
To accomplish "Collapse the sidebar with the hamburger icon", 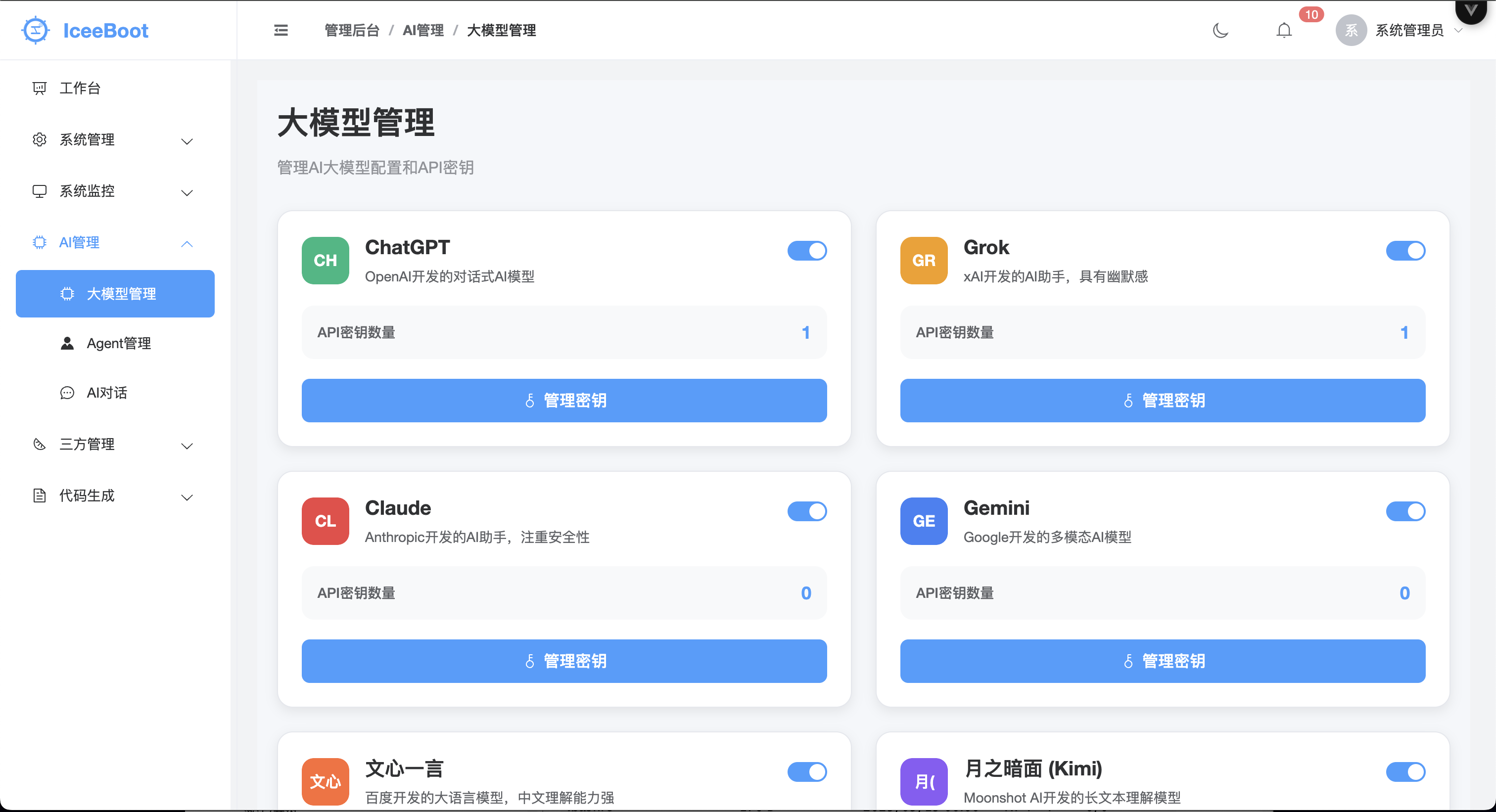I will click(x=281, y=30).
